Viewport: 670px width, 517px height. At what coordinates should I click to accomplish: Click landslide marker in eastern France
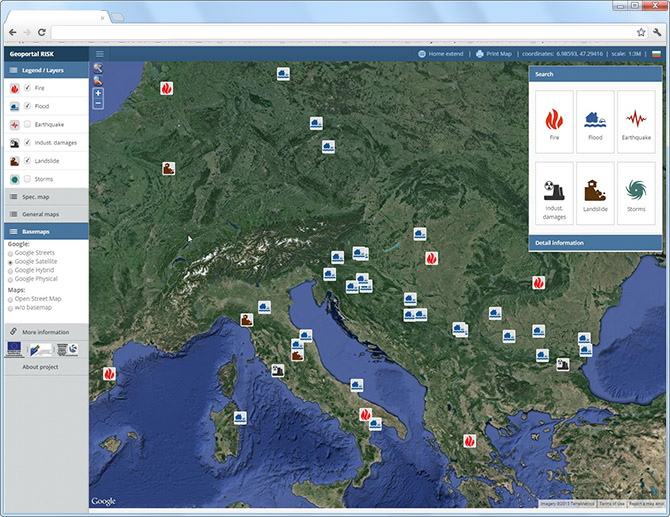coord(168,168)
